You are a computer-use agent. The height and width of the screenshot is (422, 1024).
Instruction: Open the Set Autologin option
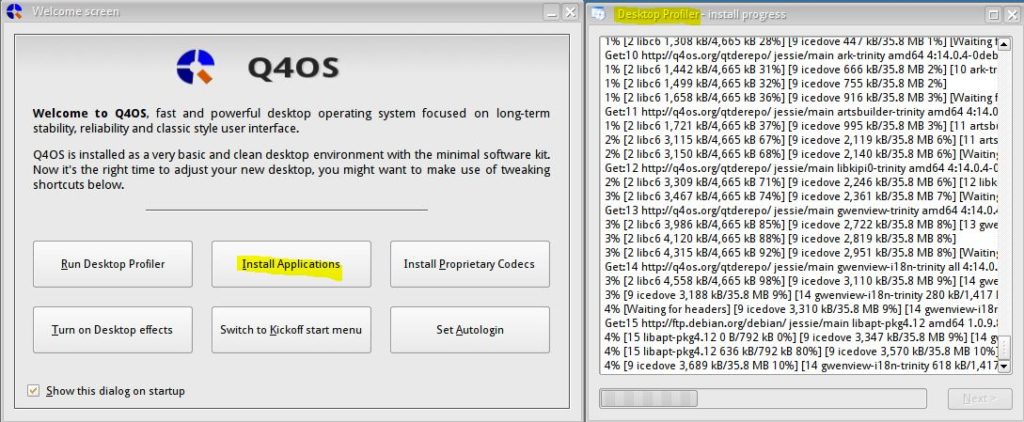(x=470, y=330)
